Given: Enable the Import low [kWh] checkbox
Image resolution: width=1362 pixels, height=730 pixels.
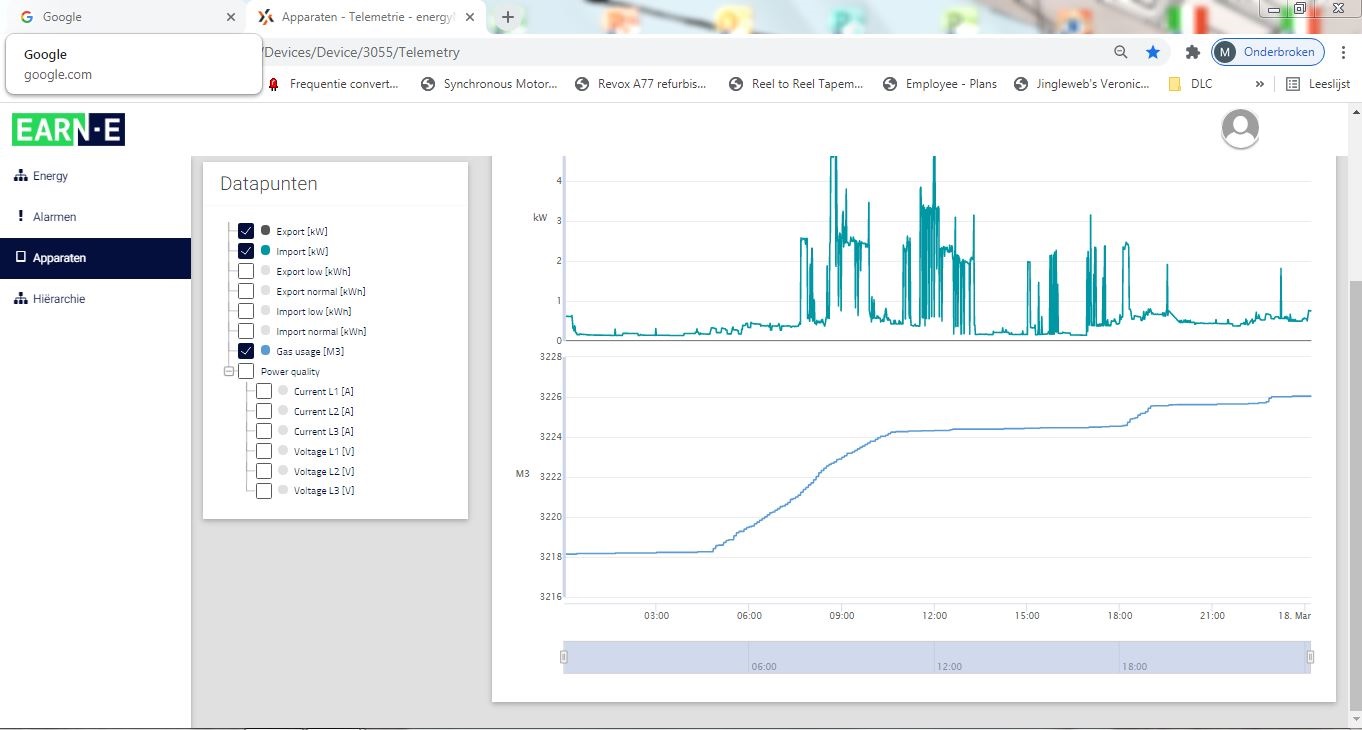Looking at the screenshot, I should (x=246, y=311).
